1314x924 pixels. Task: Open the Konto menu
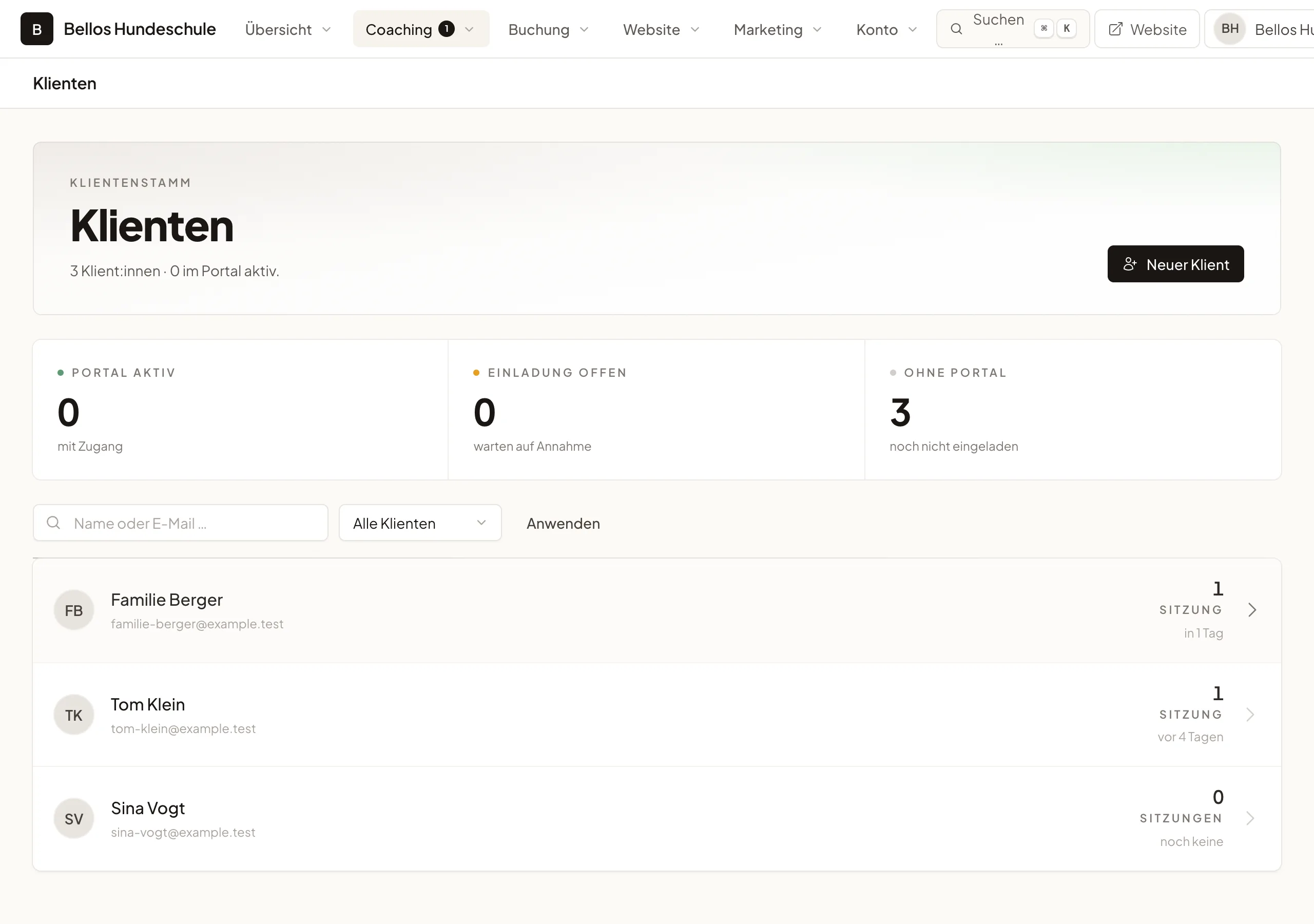coord(886,29)
